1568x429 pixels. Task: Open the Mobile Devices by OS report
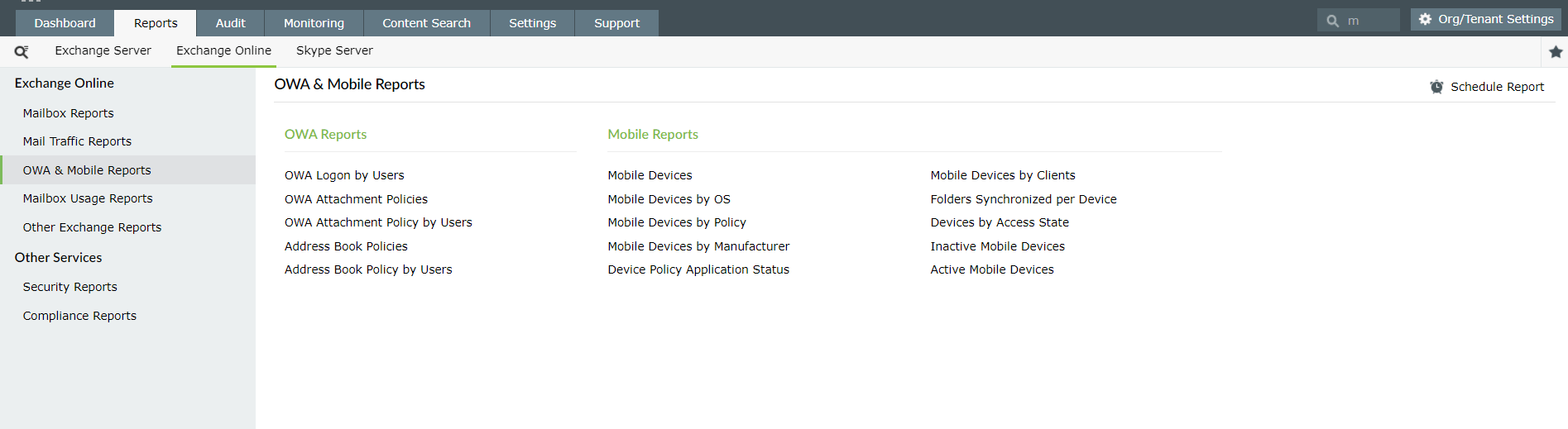pyautogui.click(x=669, y=199)
